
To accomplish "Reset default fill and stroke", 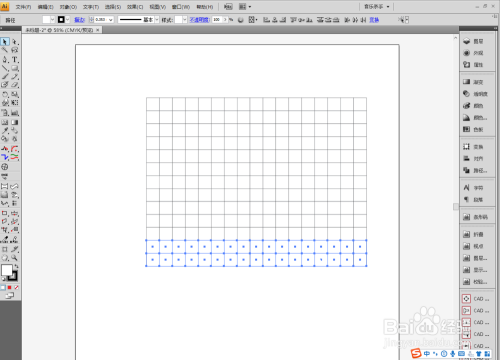I will (3, 279).
